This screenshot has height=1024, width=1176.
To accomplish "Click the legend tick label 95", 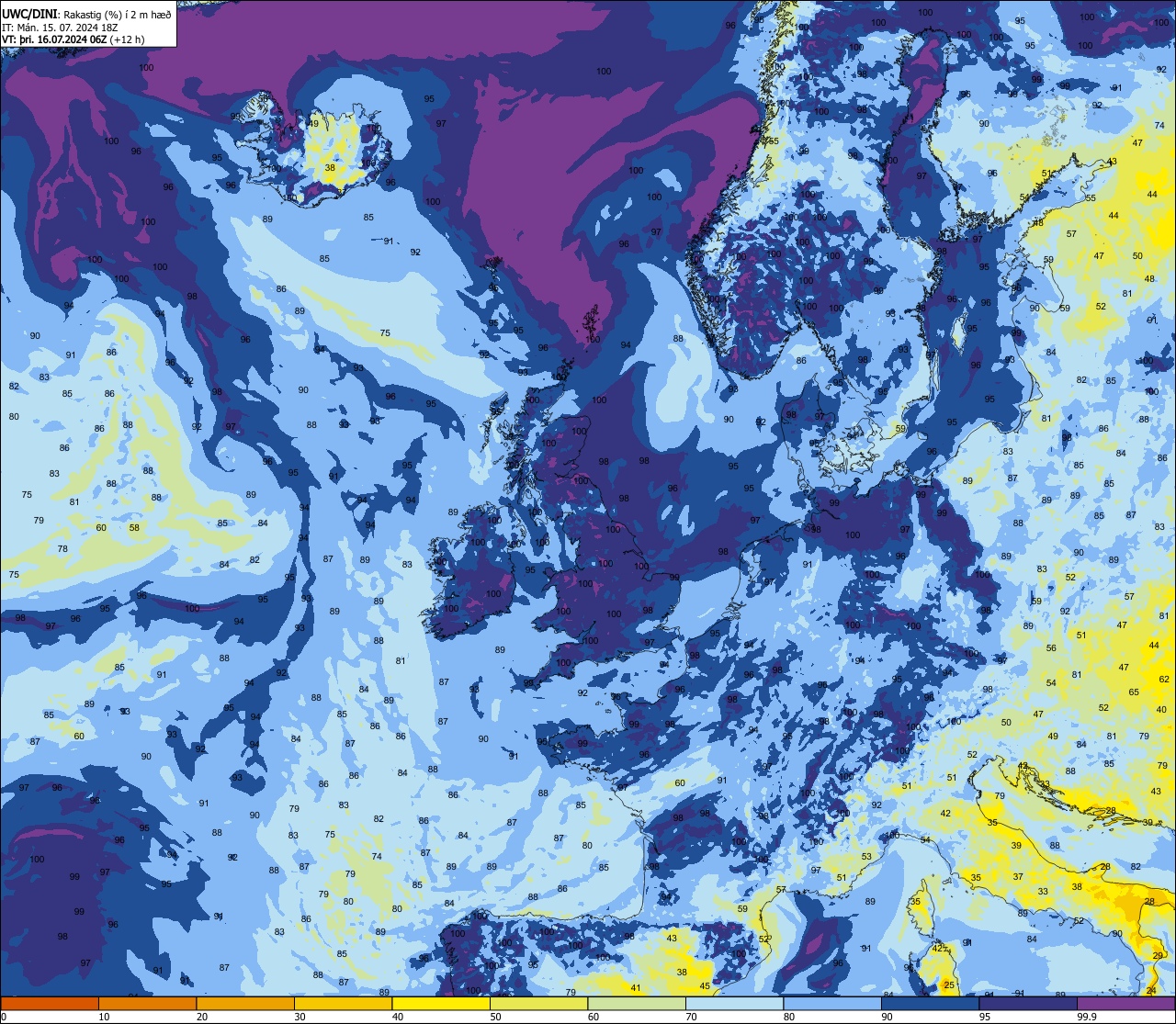I will [984, 1017].
